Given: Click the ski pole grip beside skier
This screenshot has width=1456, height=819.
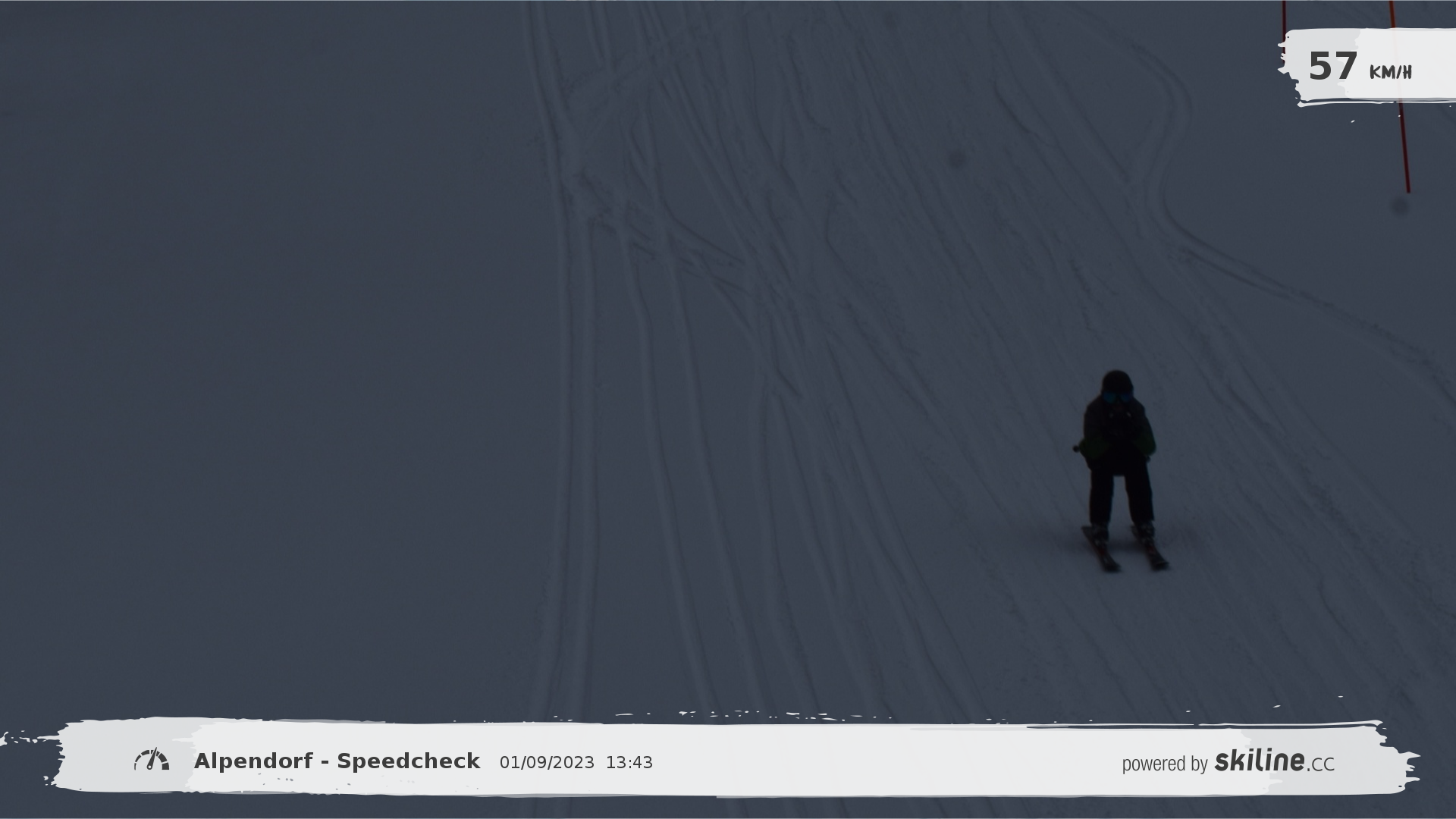Looking at the screenshot, I should pyautogui.click(x=1077, y=448).
